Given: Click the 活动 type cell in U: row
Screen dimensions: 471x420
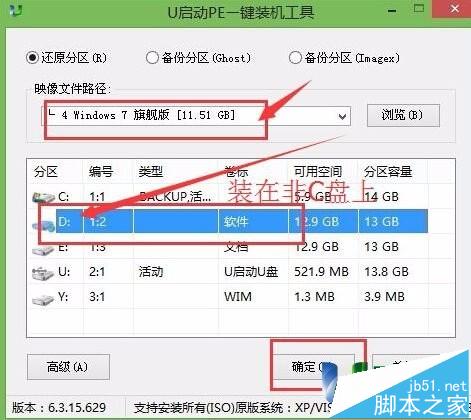Looking at the screenshot, I should (151, 272).
